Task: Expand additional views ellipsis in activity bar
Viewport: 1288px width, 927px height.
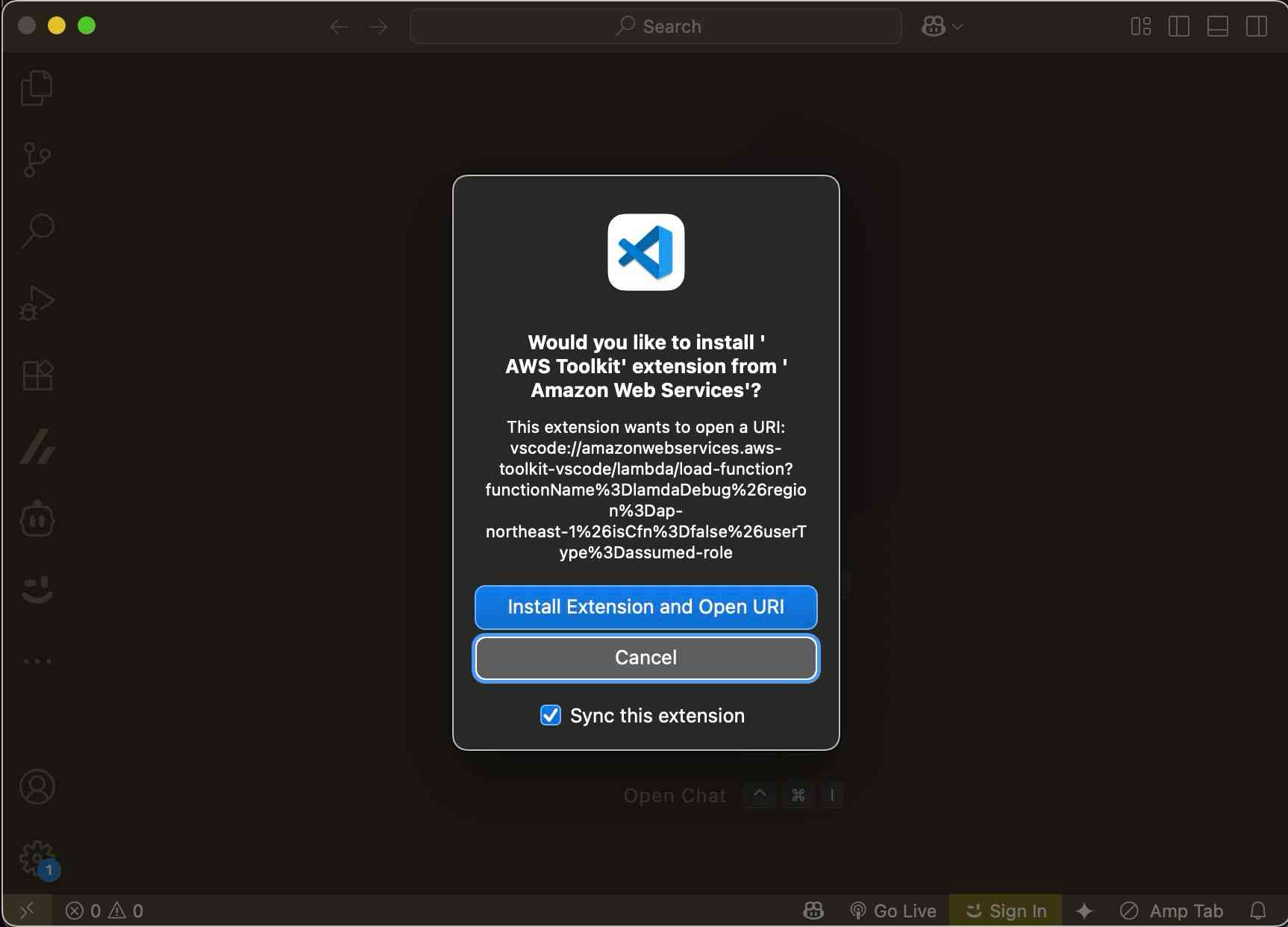Action: (x=37, y=661)
